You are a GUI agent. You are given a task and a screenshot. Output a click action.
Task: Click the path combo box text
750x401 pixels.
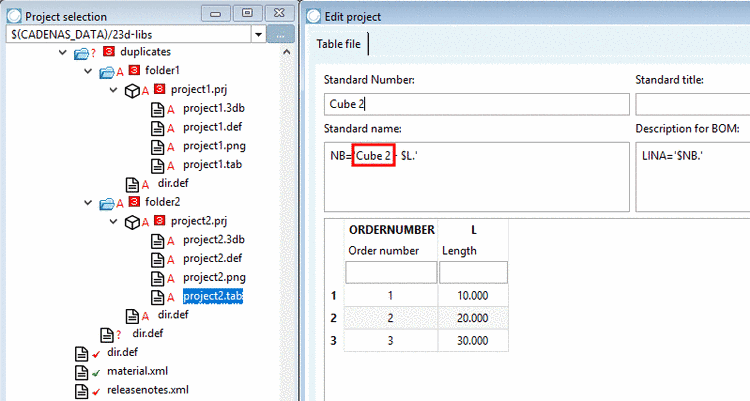(82, 34)
